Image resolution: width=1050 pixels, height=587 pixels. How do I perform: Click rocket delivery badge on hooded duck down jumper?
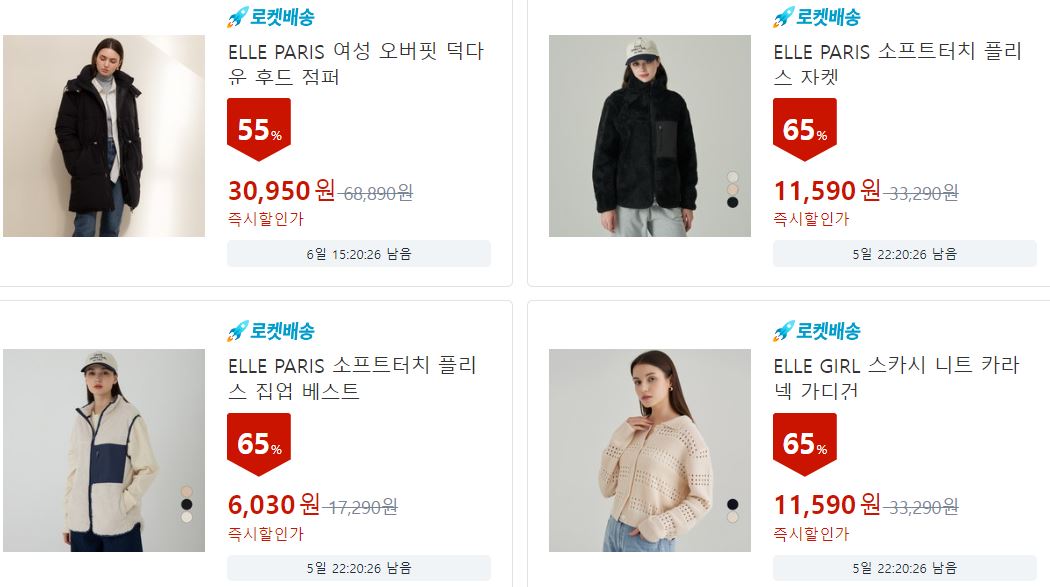tap(271, 17)
